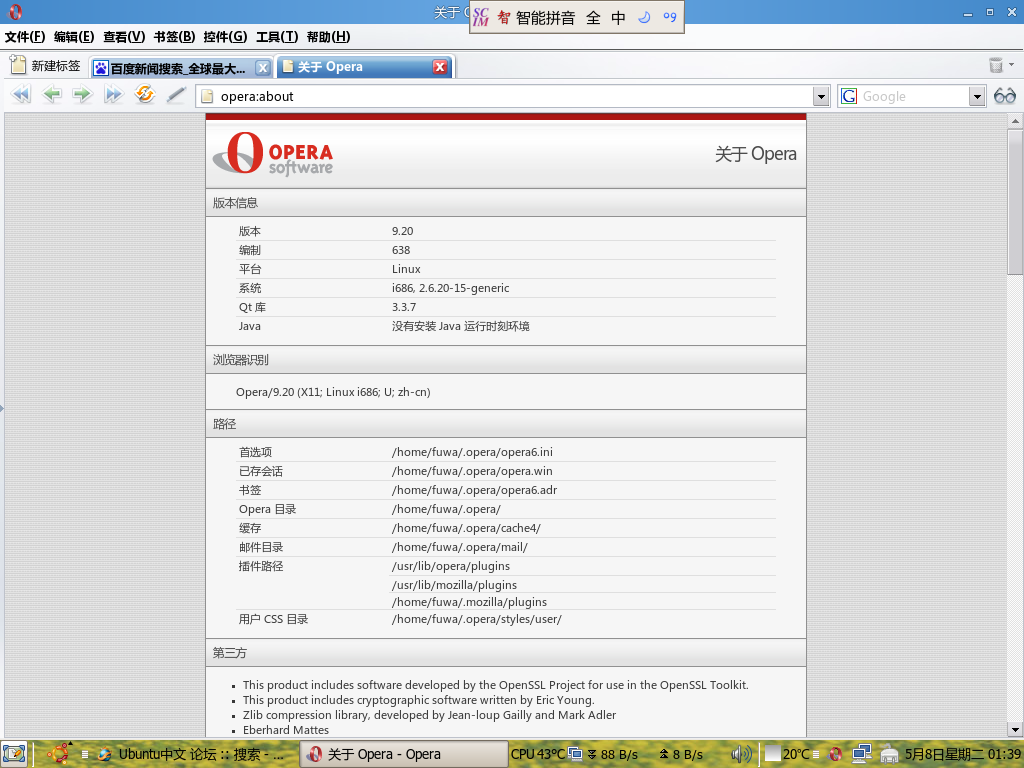Viewport: 1024px width, 768px height.
Task: Click the 20°C weather applet
Action: pyautogui.click(x=788, y=754)
